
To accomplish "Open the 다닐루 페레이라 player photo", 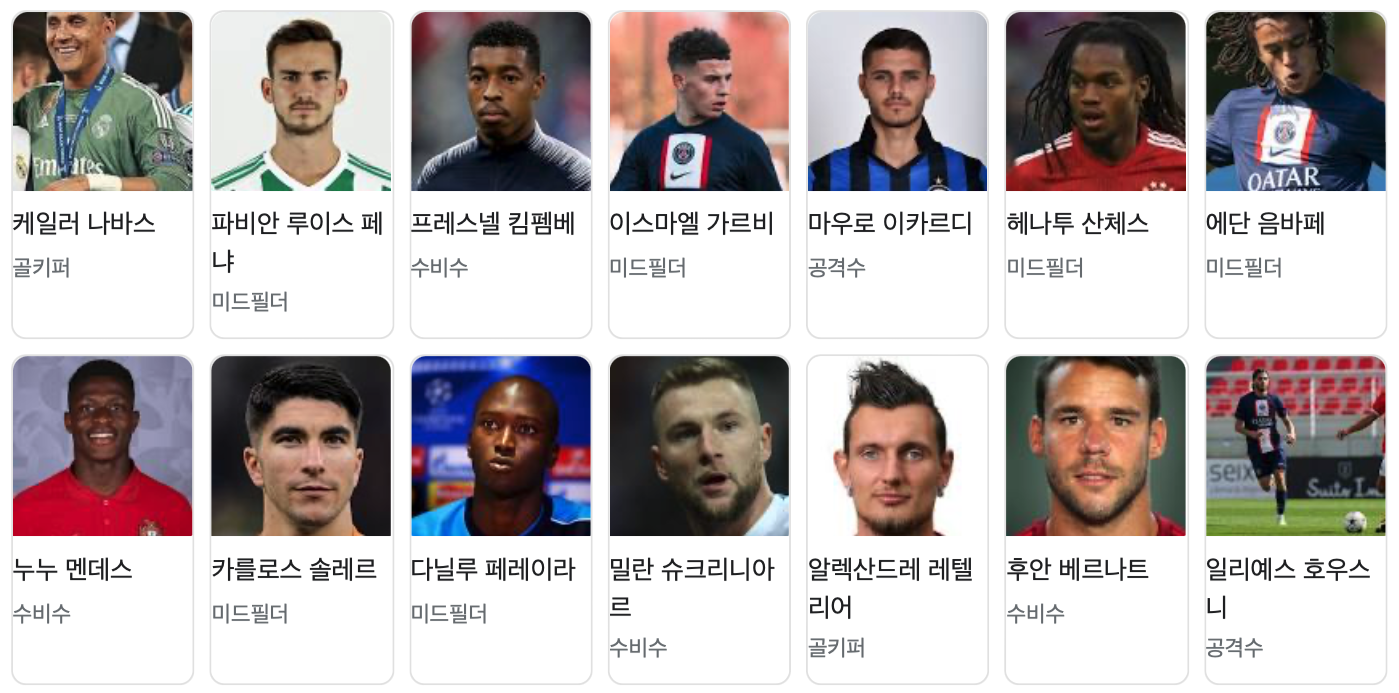I will [x=501, y=446].
